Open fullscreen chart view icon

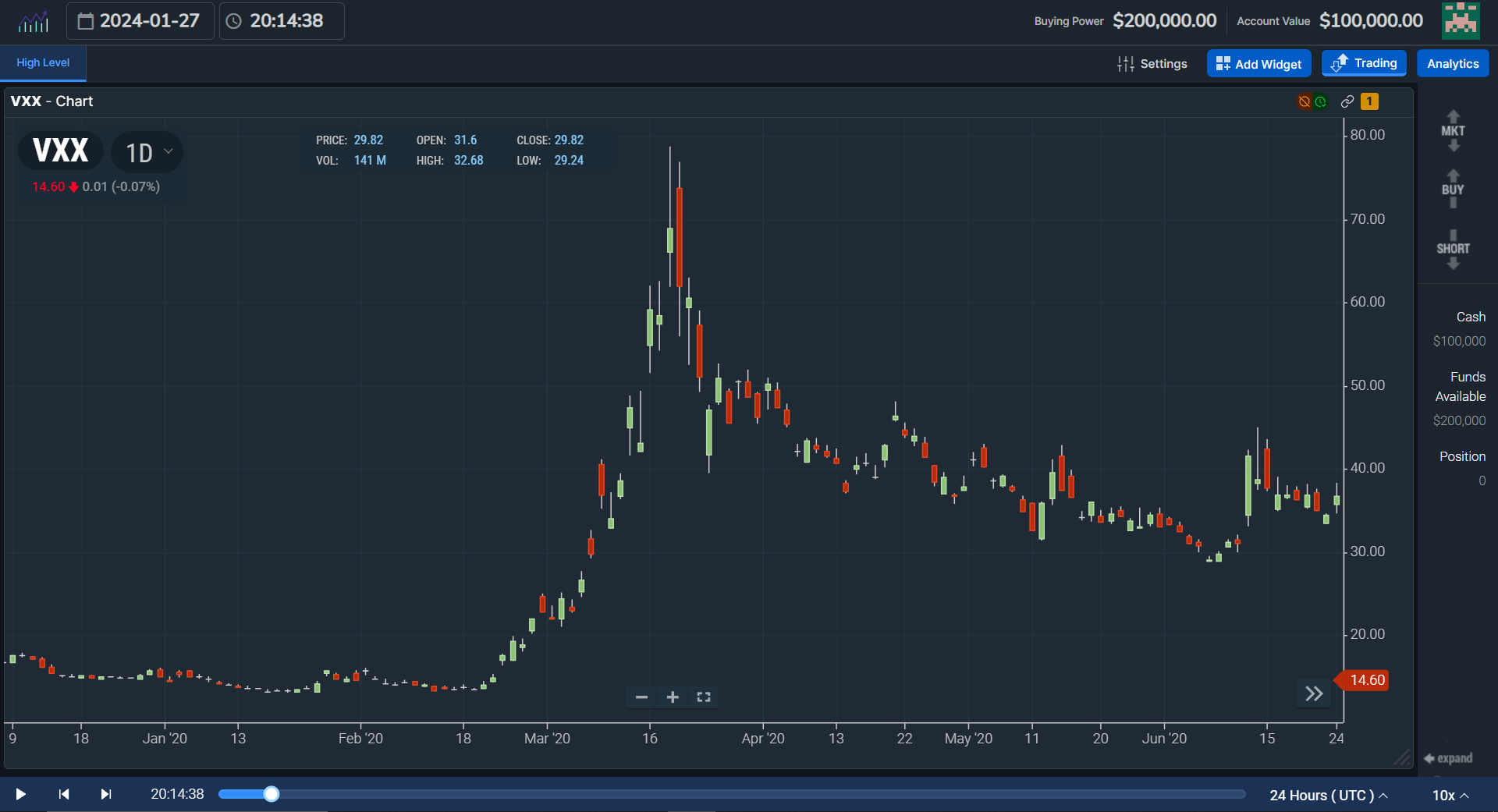coord(703,697)
